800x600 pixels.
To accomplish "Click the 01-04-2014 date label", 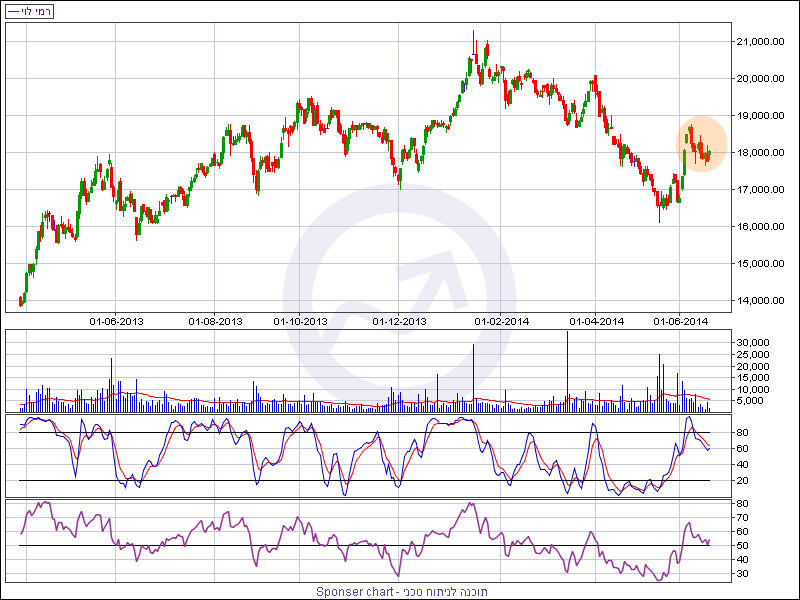I will [596, 321].
